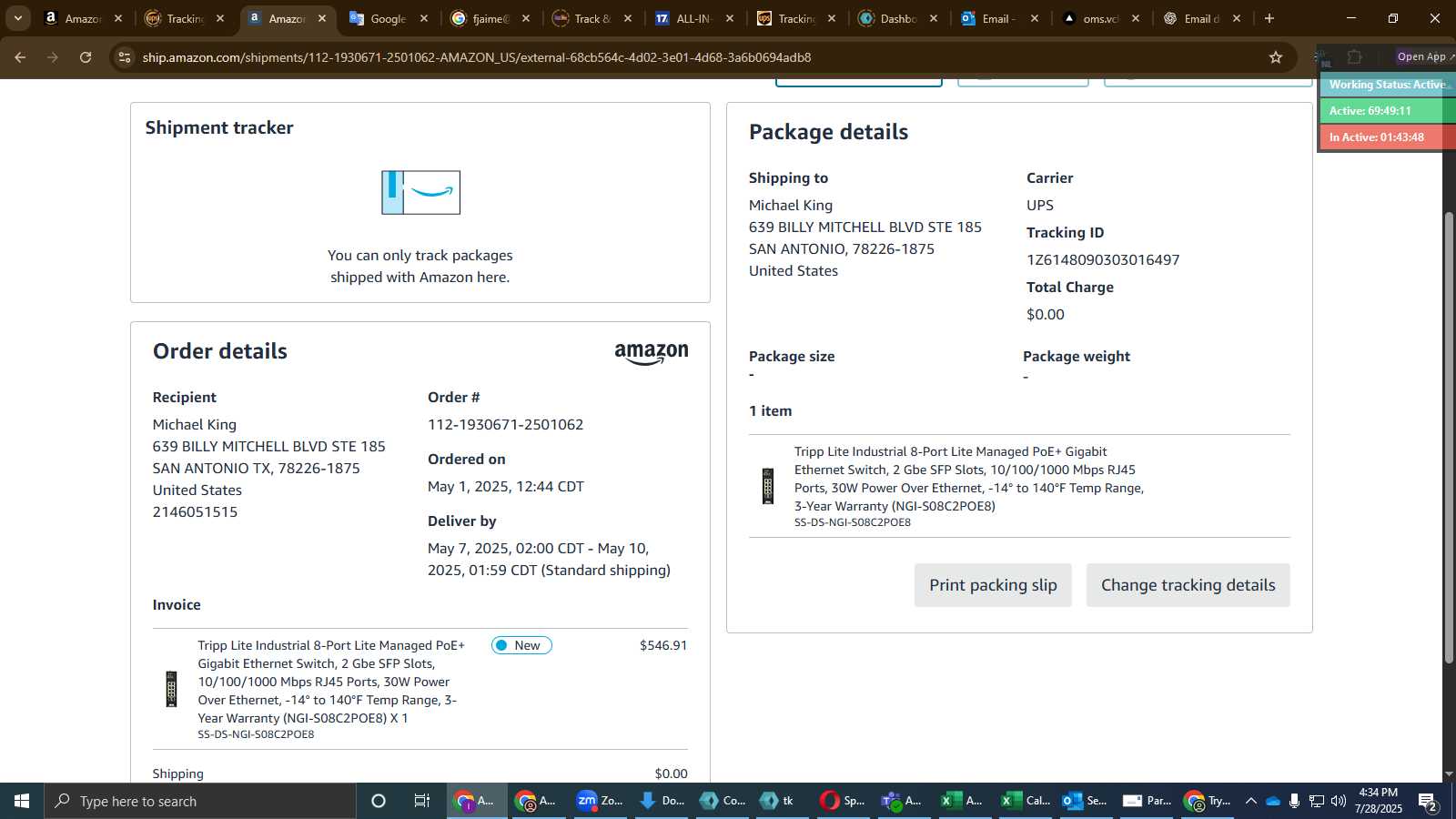The width and height of the screenshot is (1456, 819).
Task: Click tracking ID 1Z6148090303016497
Action: coord(1103,260)
